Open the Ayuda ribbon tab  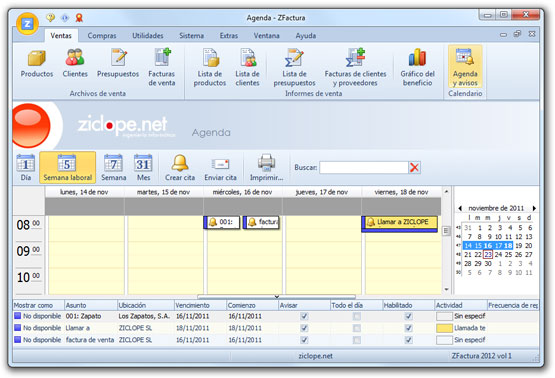tap(306, 36)
